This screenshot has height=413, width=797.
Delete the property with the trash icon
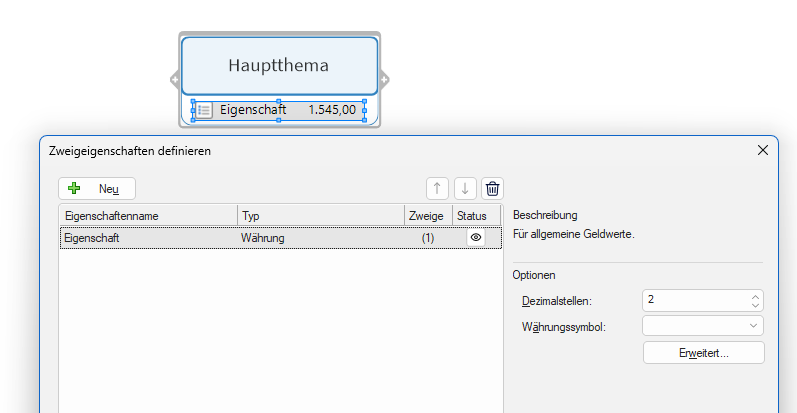492,189
